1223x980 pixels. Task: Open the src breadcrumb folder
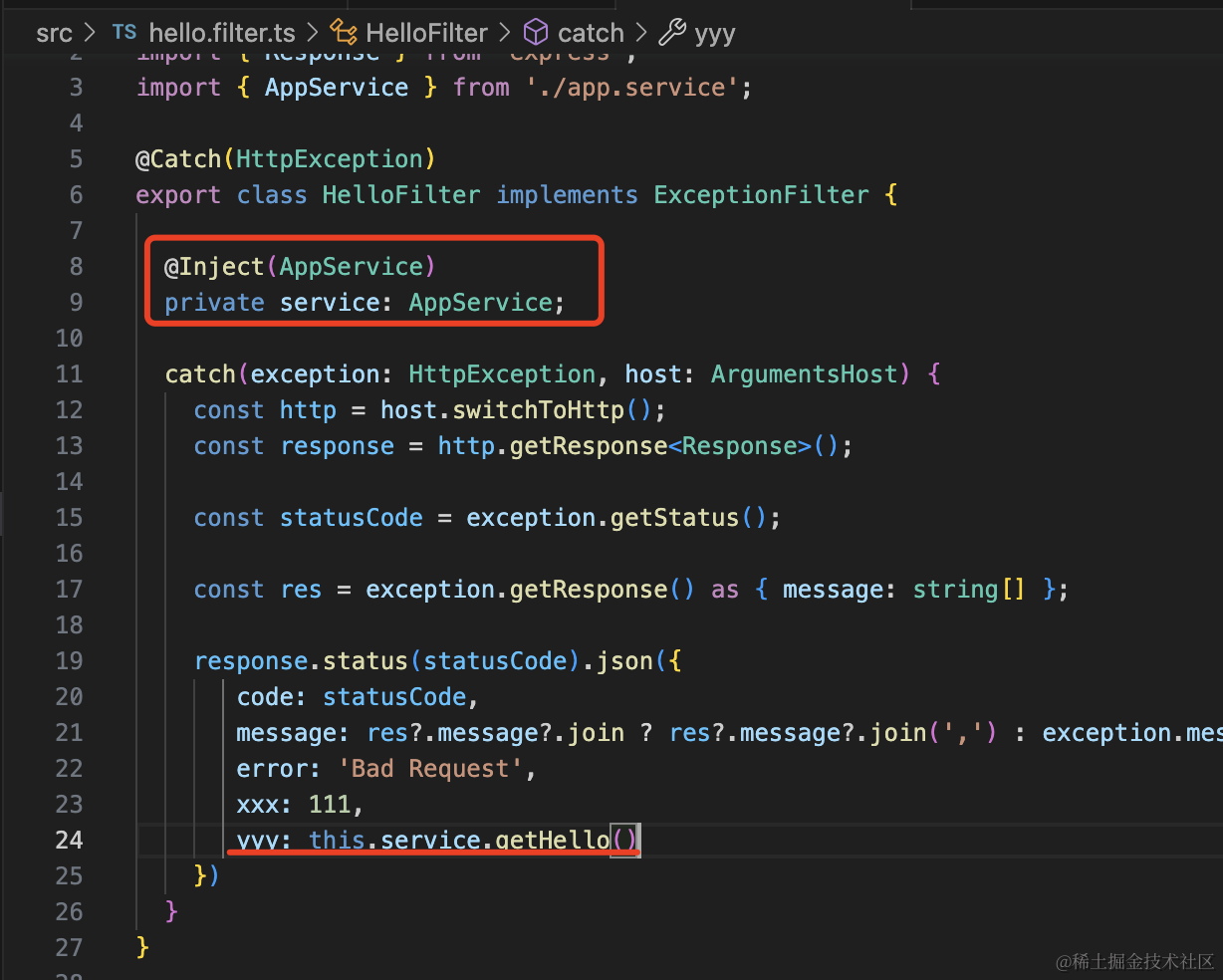tap(54, 33)
